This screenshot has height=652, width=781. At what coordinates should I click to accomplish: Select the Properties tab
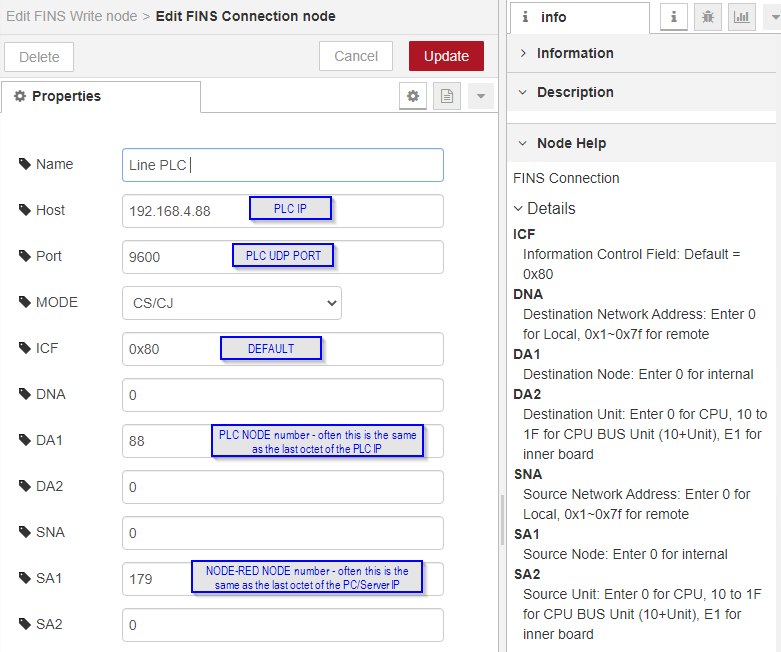pyautogui.click(x=101, y=97)
